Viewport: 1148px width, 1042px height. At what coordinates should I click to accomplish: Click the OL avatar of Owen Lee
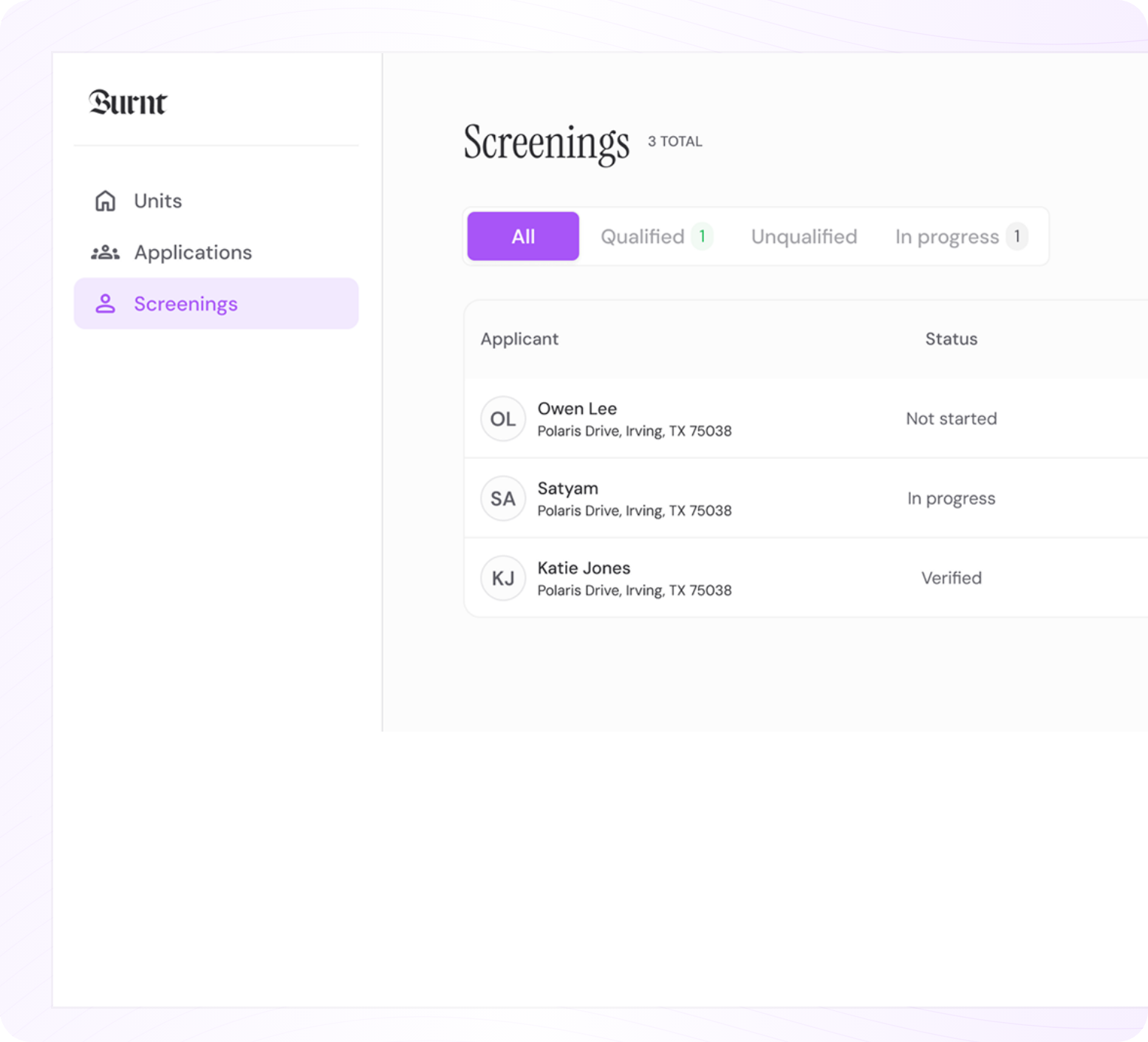tap(503, 419)
